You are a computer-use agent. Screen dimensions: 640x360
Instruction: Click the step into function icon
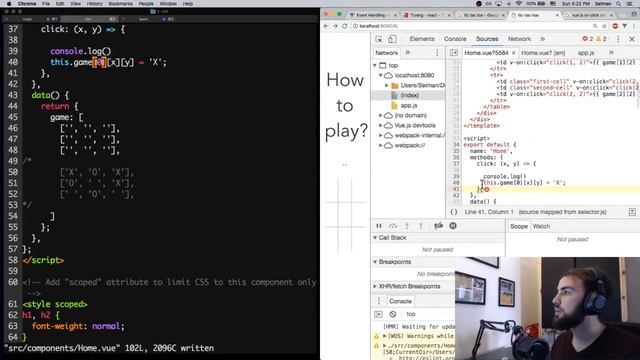(407, 226)
